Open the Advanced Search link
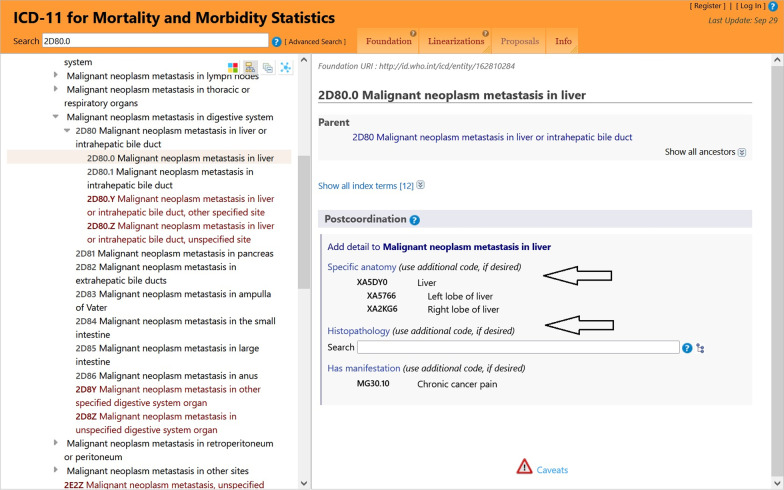 click(316, 42)
